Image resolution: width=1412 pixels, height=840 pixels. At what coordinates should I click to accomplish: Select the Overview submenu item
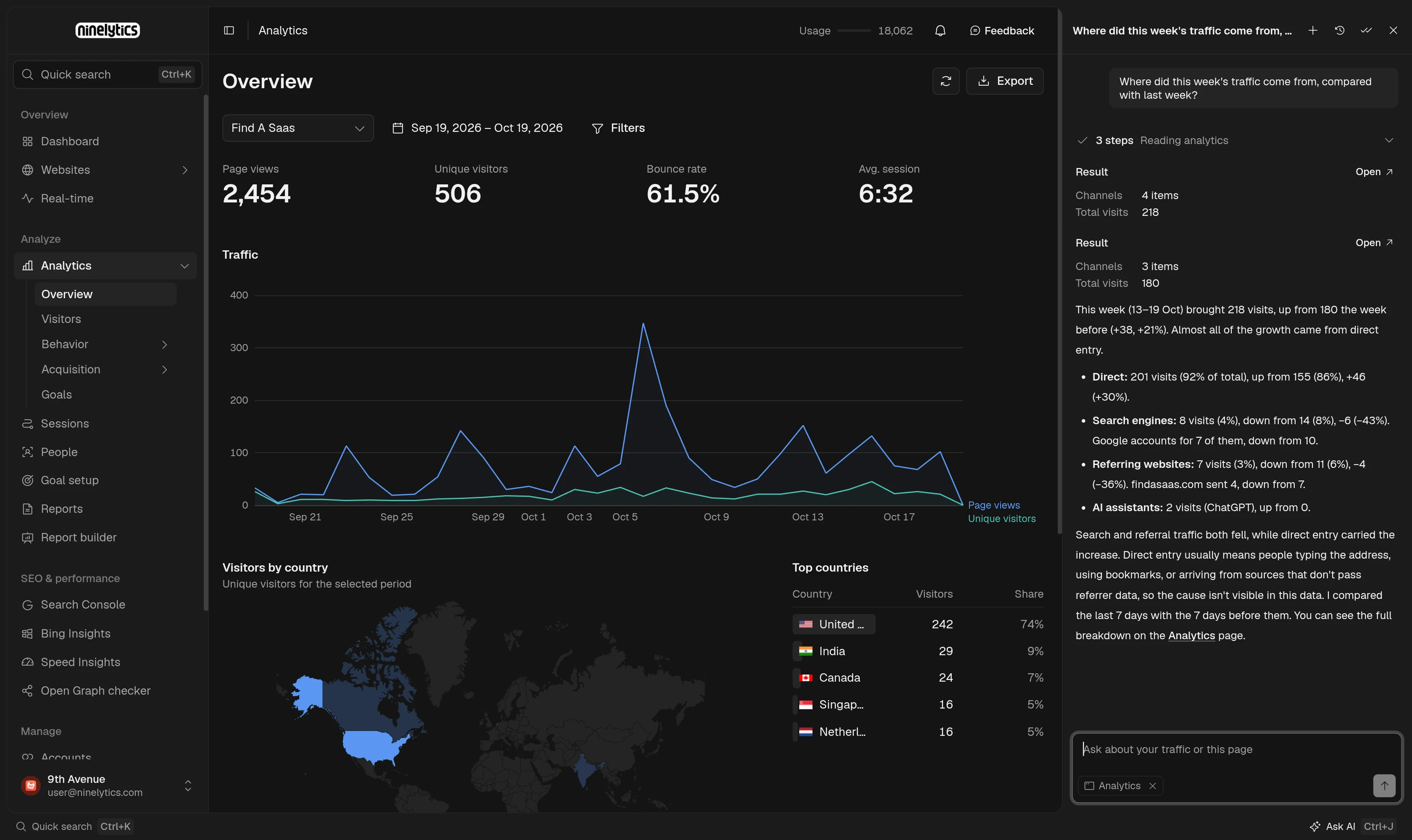(105, 294)
